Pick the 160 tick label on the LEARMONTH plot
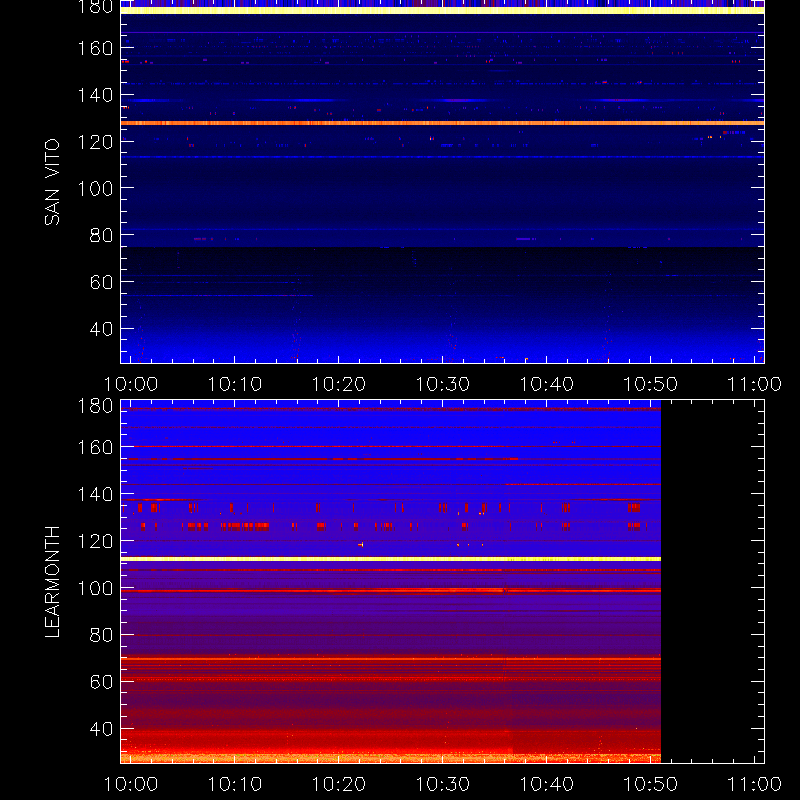This screenshot has height=800, width=800. (x=95, y=448)
